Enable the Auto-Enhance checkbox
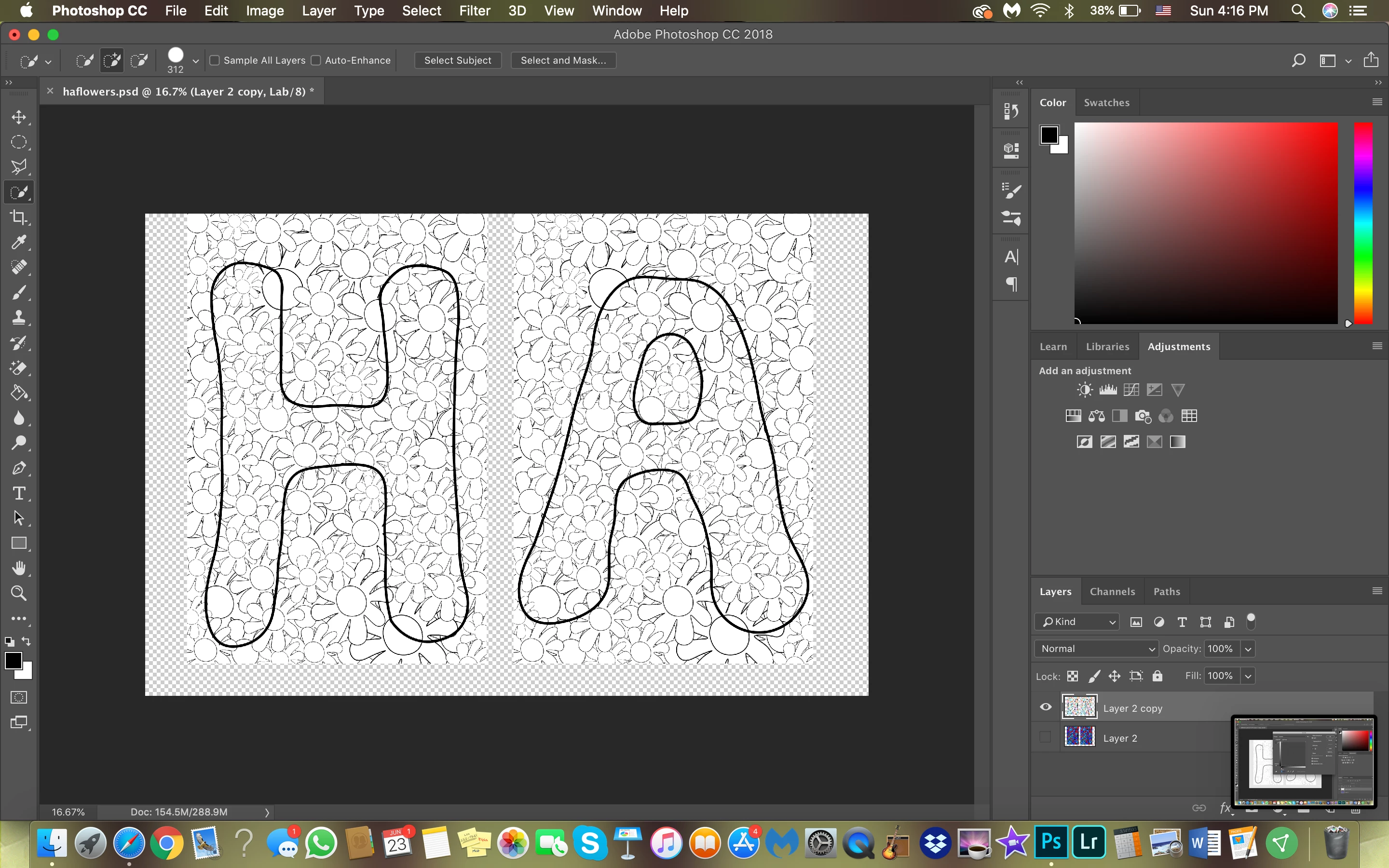Viewport: 1389px width, 868px height. click(x=316, y=60)
